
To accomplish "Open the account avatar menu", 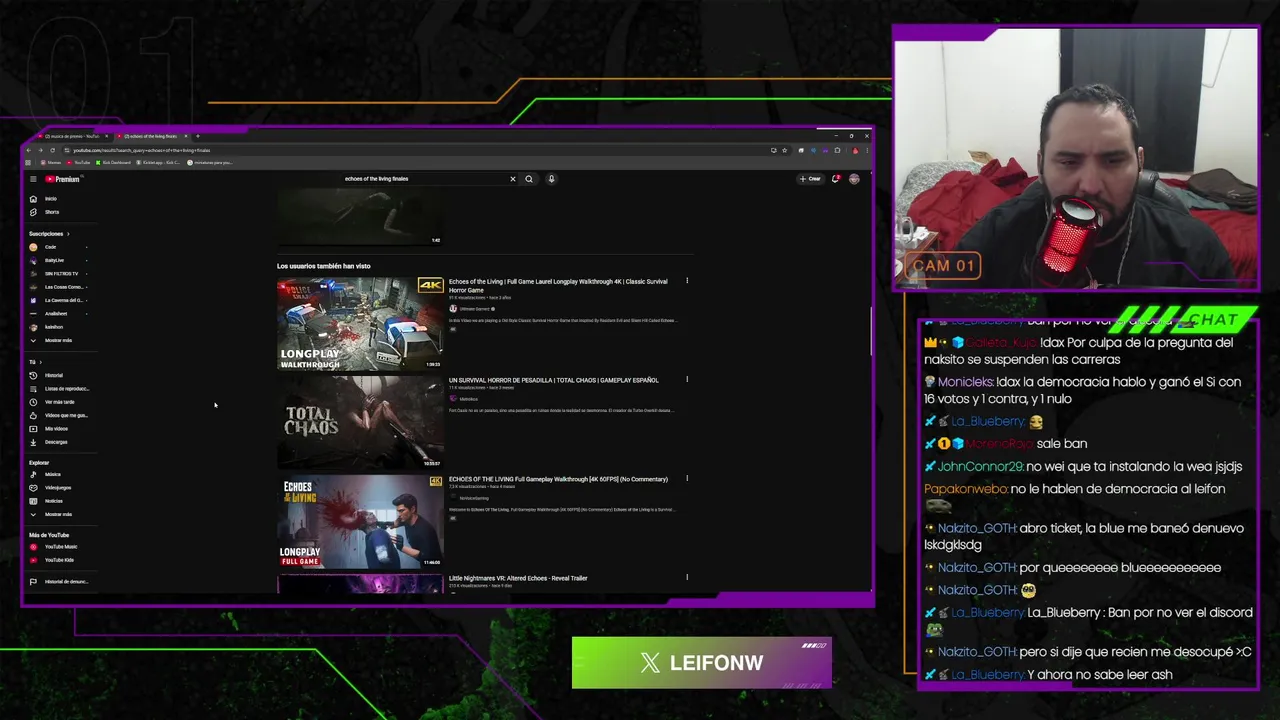I will pos(854,179).
